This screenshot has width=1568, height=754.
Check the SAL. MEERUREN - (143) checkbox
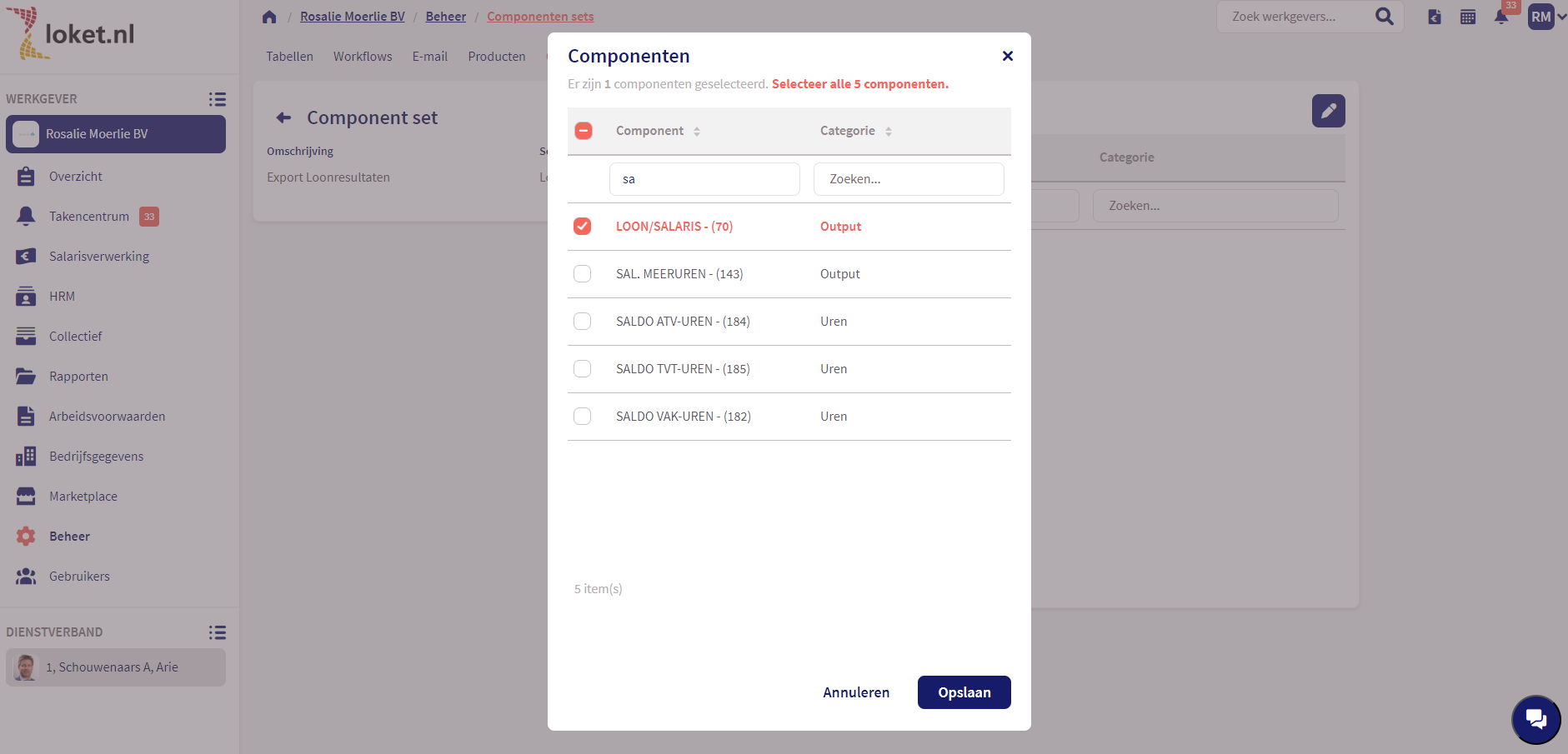click(x=583, y=274)
